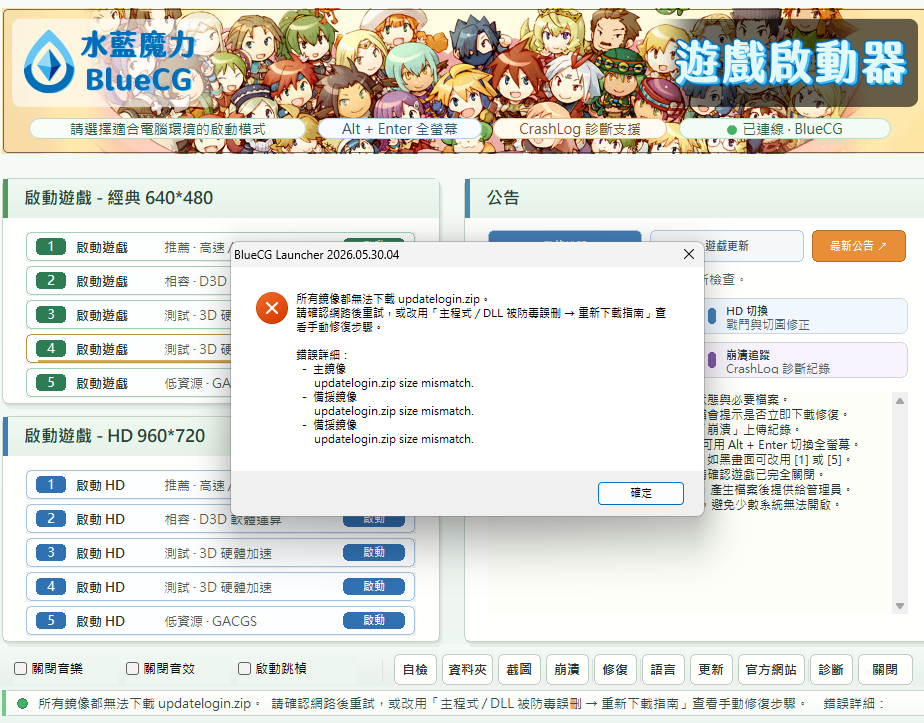Click number badge 4 in classic list
Viewport: 924px width, 723px height.
(51, 348)
